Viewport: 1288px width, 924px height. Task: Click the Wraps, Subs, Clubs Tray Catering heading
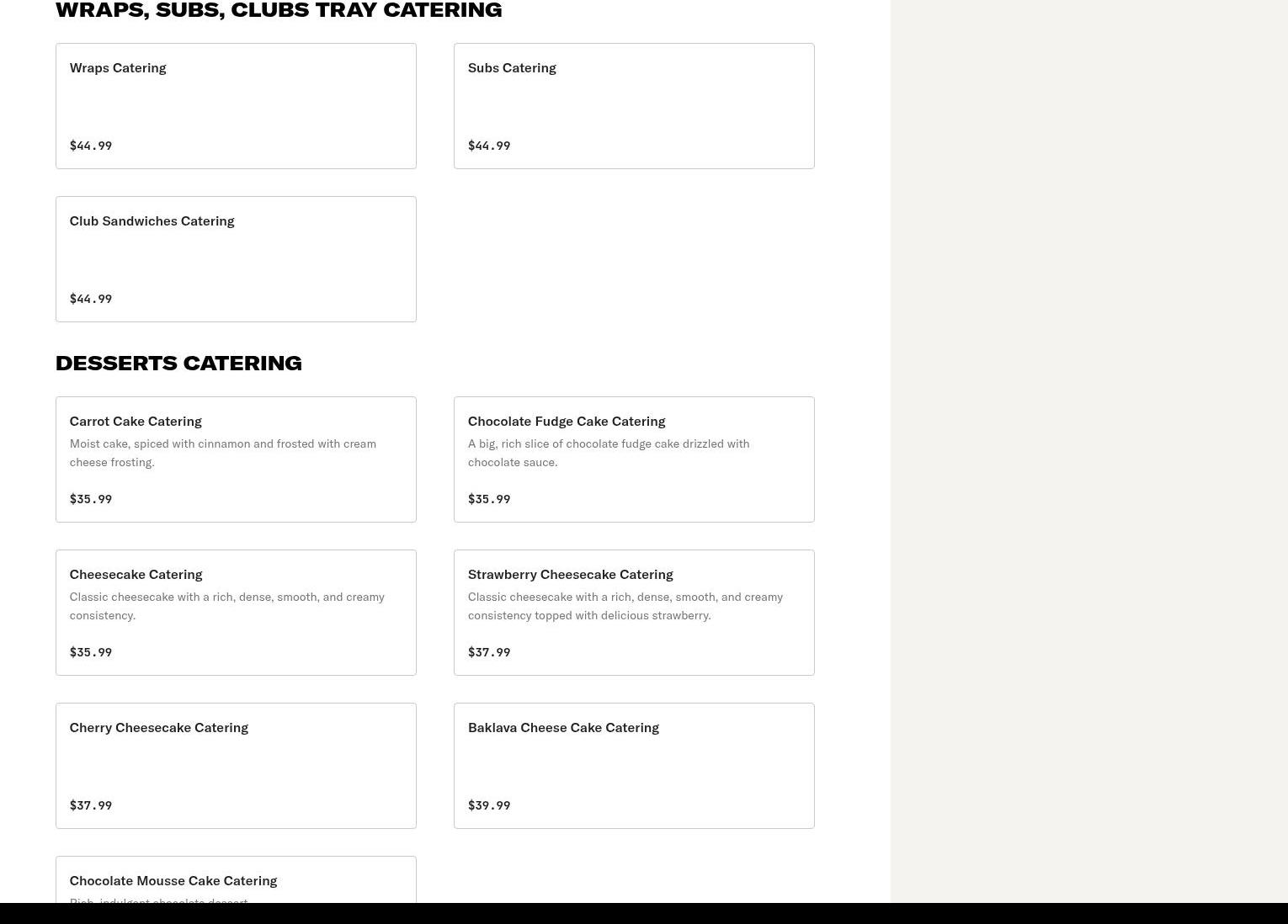[279, 10]
